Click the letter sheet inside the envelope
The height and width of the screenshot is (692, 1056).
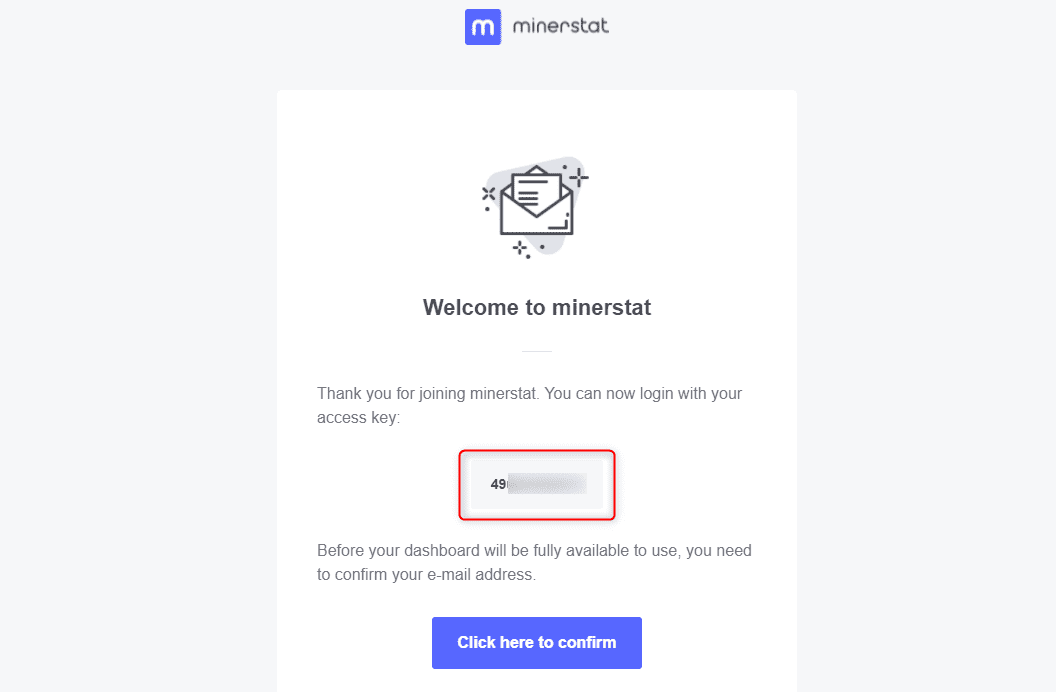tap(536, 191)
